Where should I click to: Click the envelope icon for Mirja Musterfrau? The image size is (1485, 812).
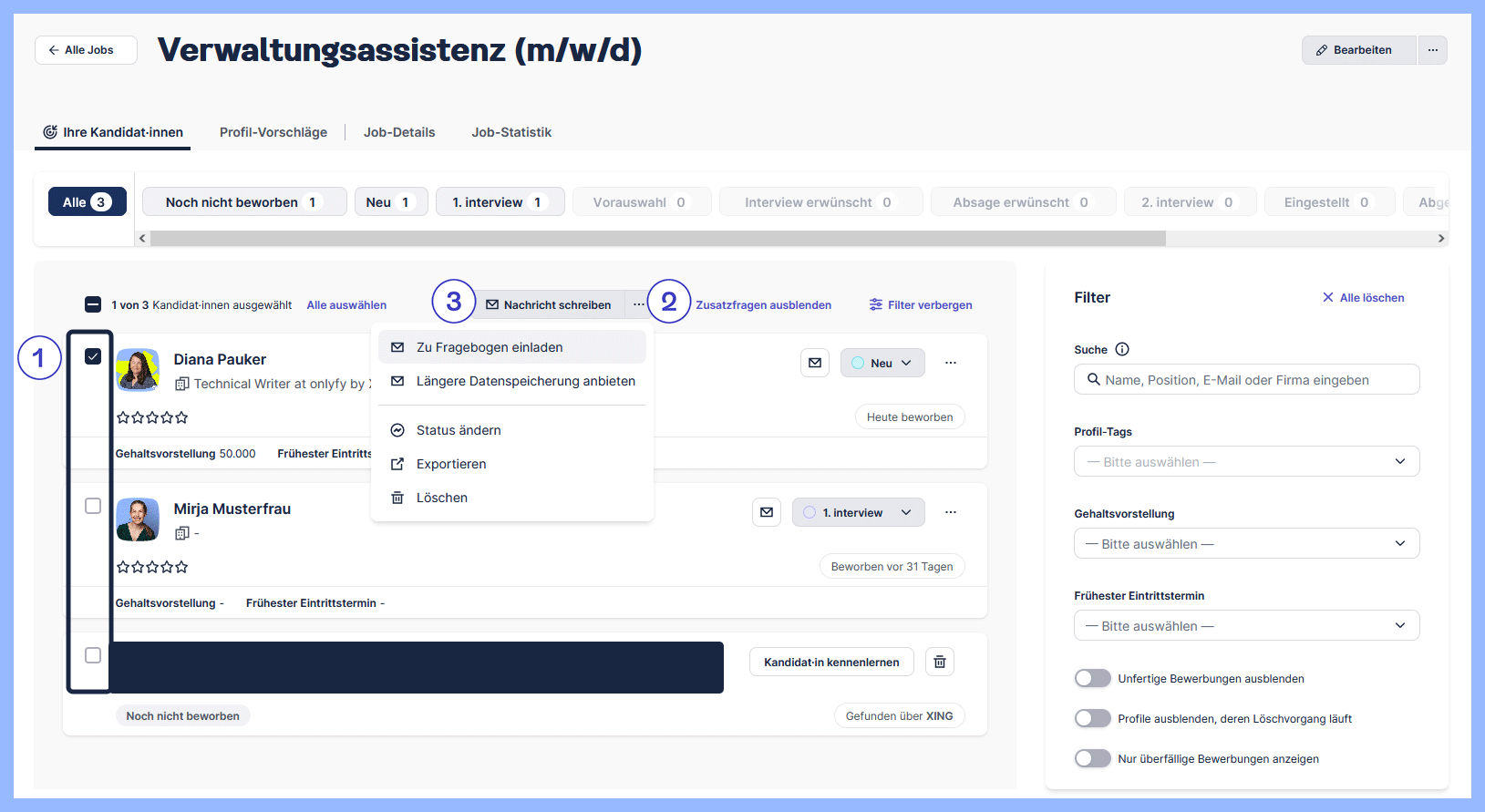click(767, 512)
